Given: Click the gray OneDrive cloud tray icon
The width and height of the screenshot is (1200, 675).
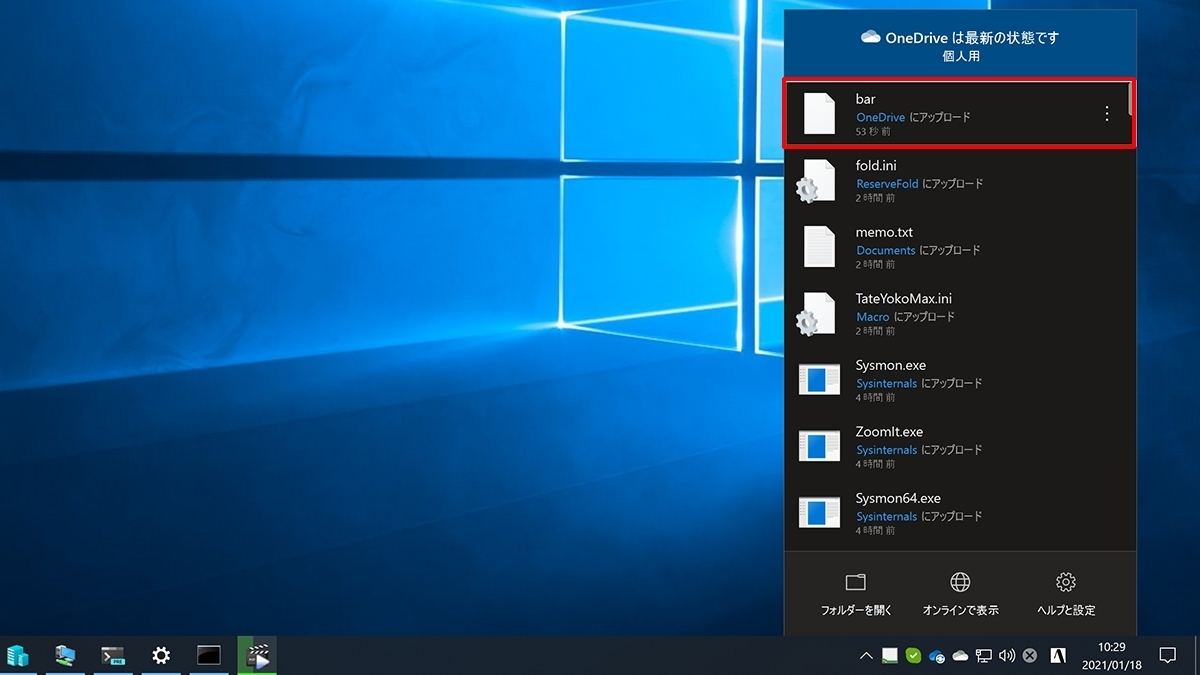Looking at the screenshot, I should (960, 656).
